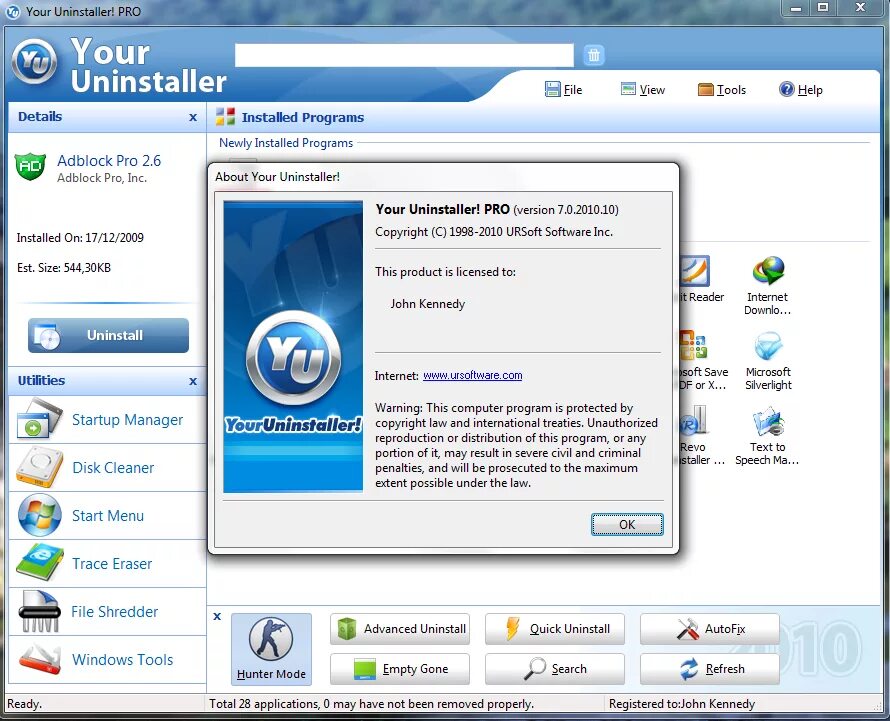The height and width of the screenshot is (721, 890).
Task: Click 'Registered to:John Kennedy' in status bar
Action: click(x=682, y=704)
